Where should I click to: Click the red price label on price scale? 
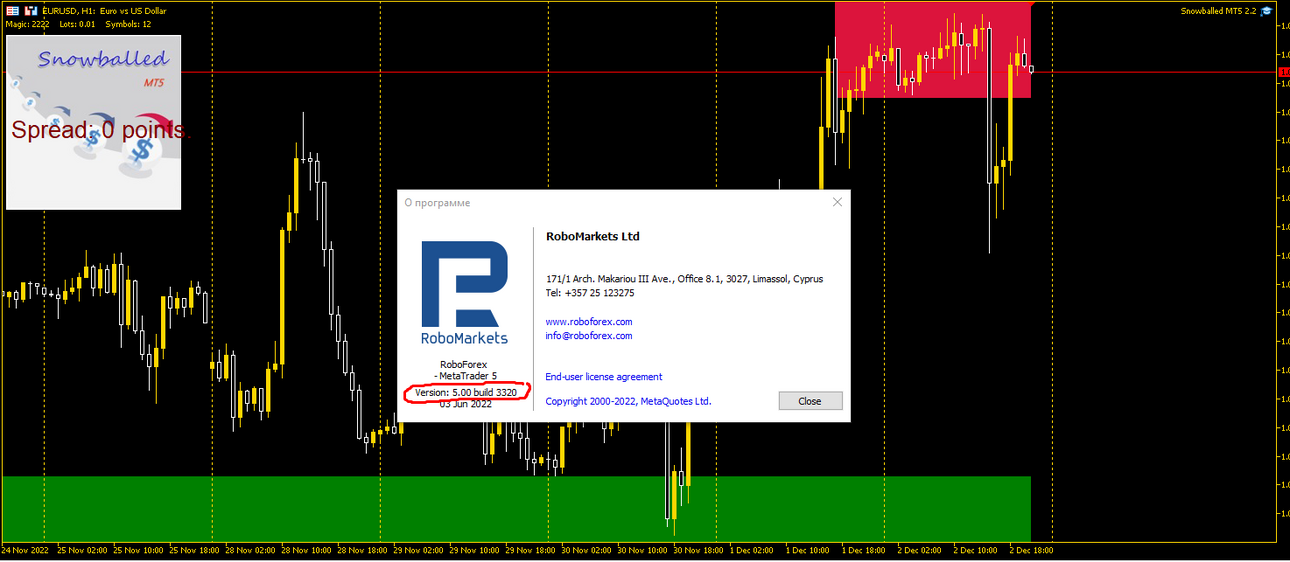1284,72
